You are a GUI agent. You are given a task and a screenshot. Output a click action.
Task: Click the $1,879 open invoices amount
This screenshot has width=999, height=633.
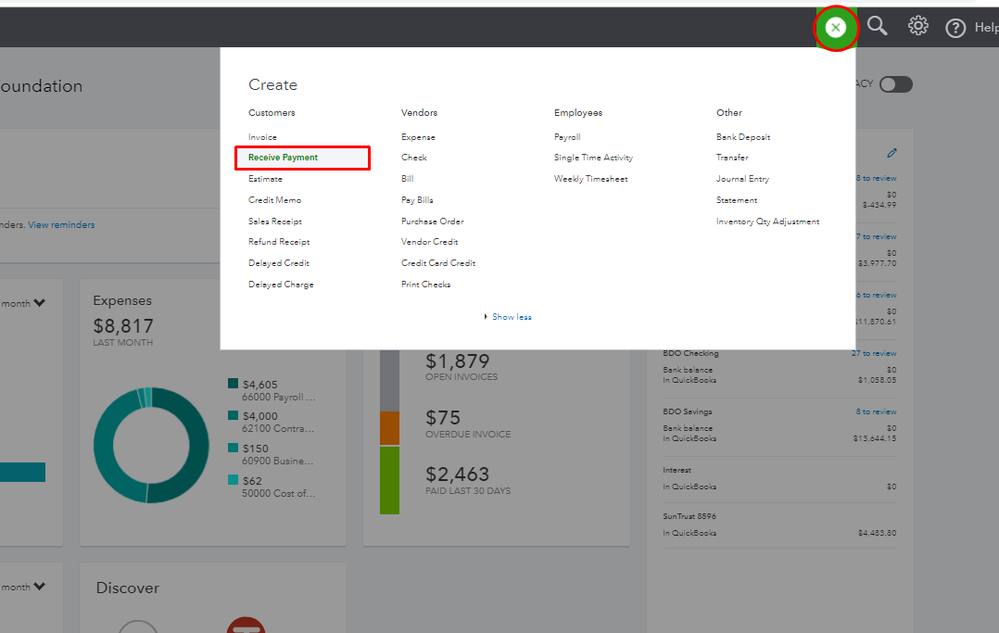[x=457, y=361]
